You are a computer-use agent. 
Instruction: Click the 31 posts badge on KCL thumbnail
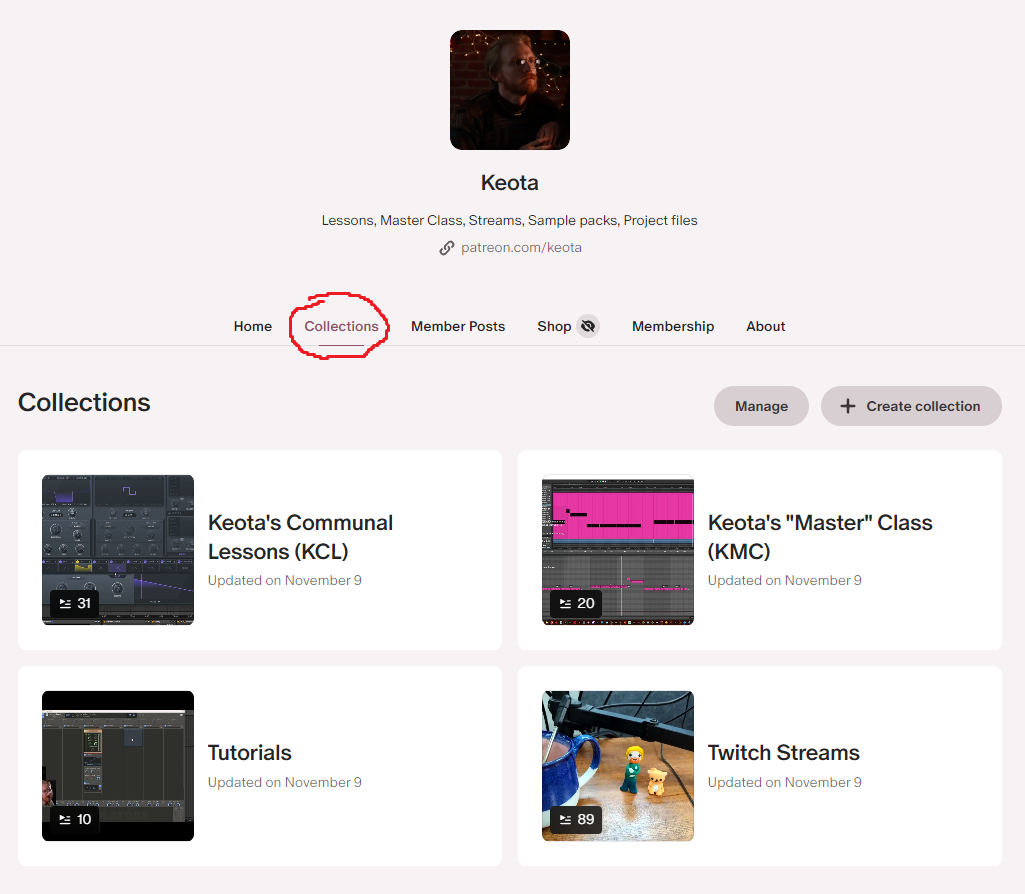click(x=75, y=603)
